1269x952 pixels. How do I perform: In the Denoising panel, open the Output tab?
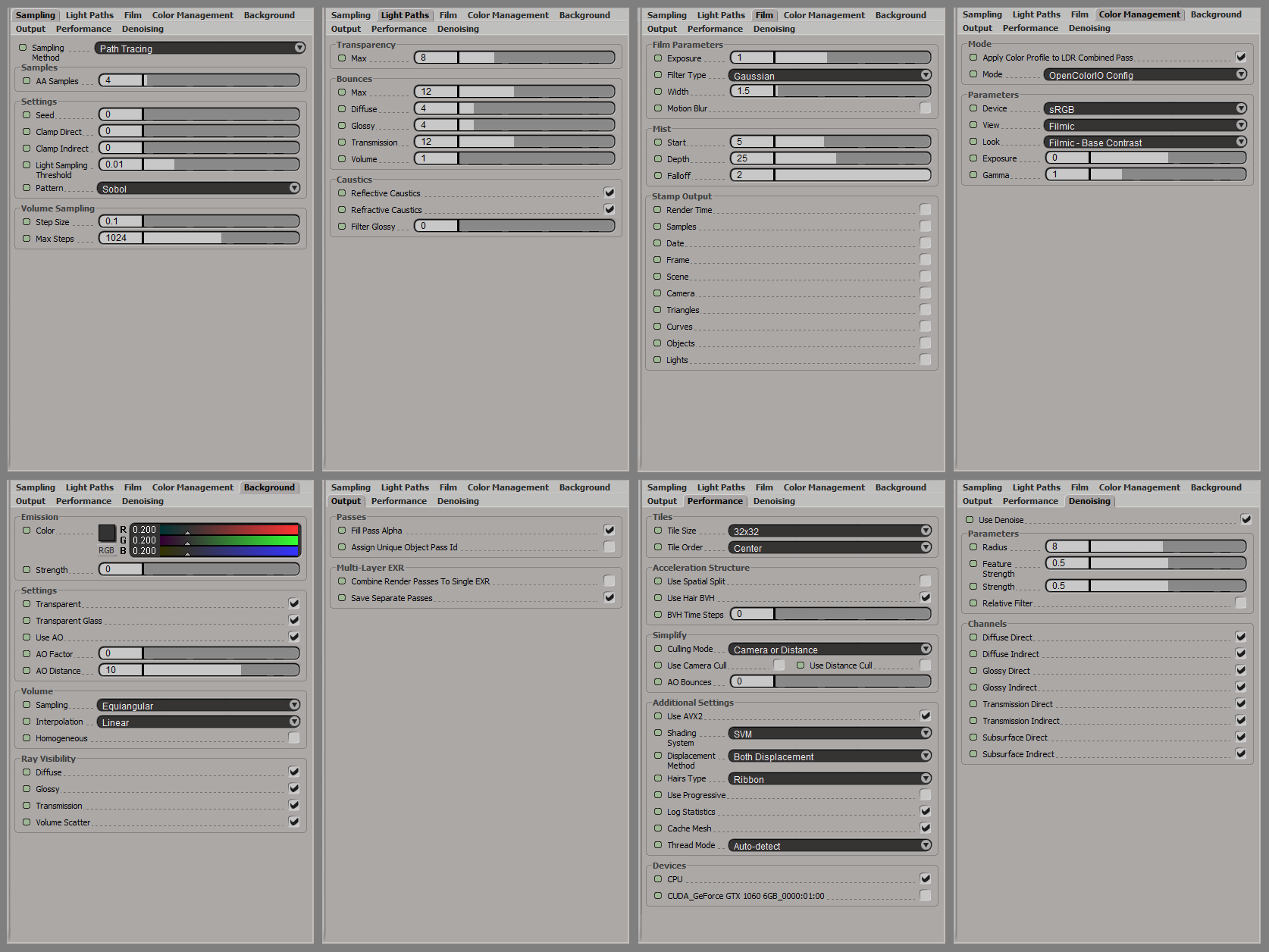977,501
